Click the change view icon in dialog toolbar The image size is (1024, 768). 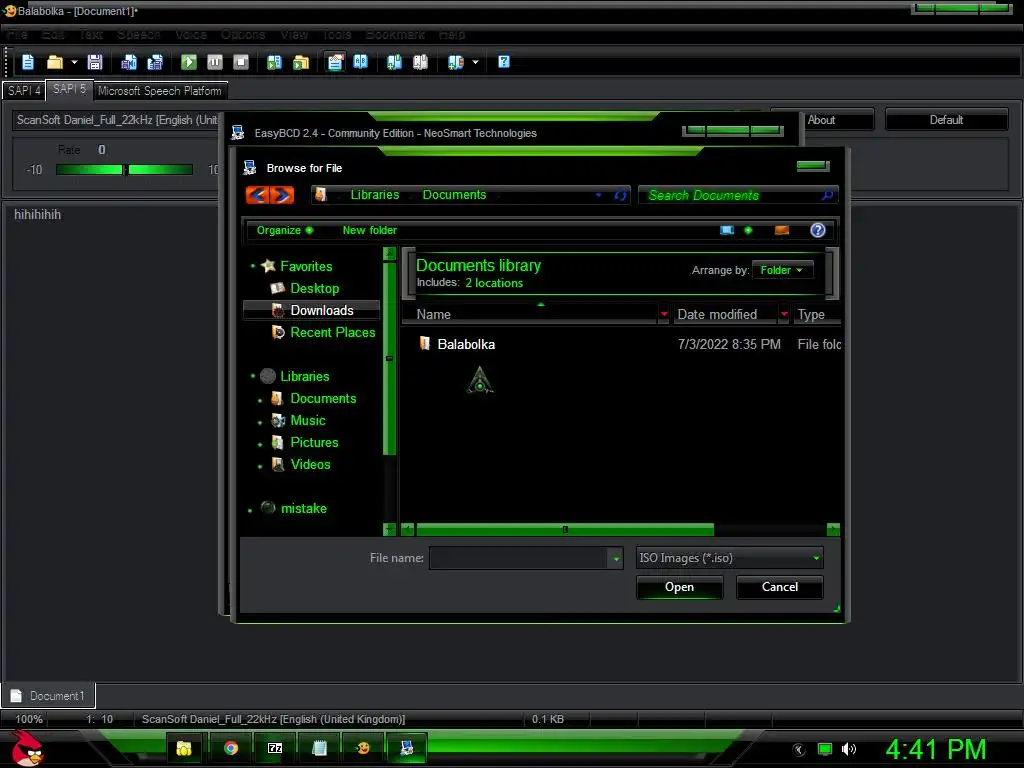tap(727, 230)
